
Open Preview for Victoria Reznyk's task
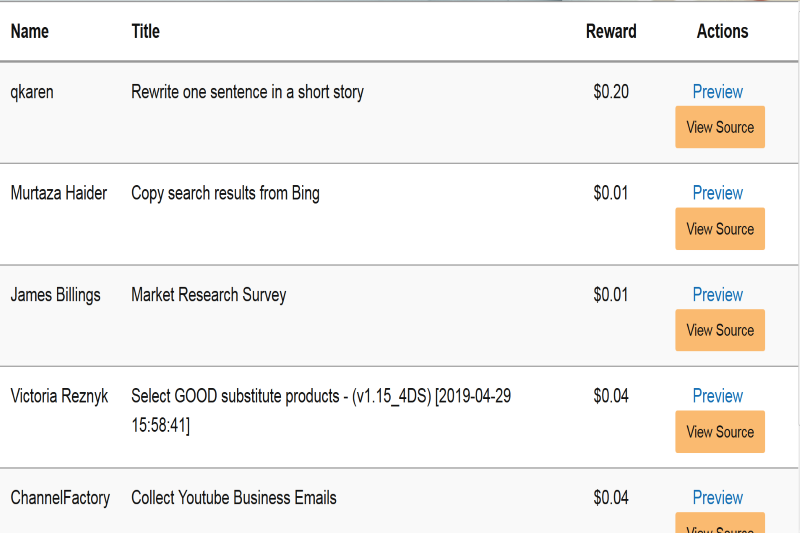click(x=717, y=396)
